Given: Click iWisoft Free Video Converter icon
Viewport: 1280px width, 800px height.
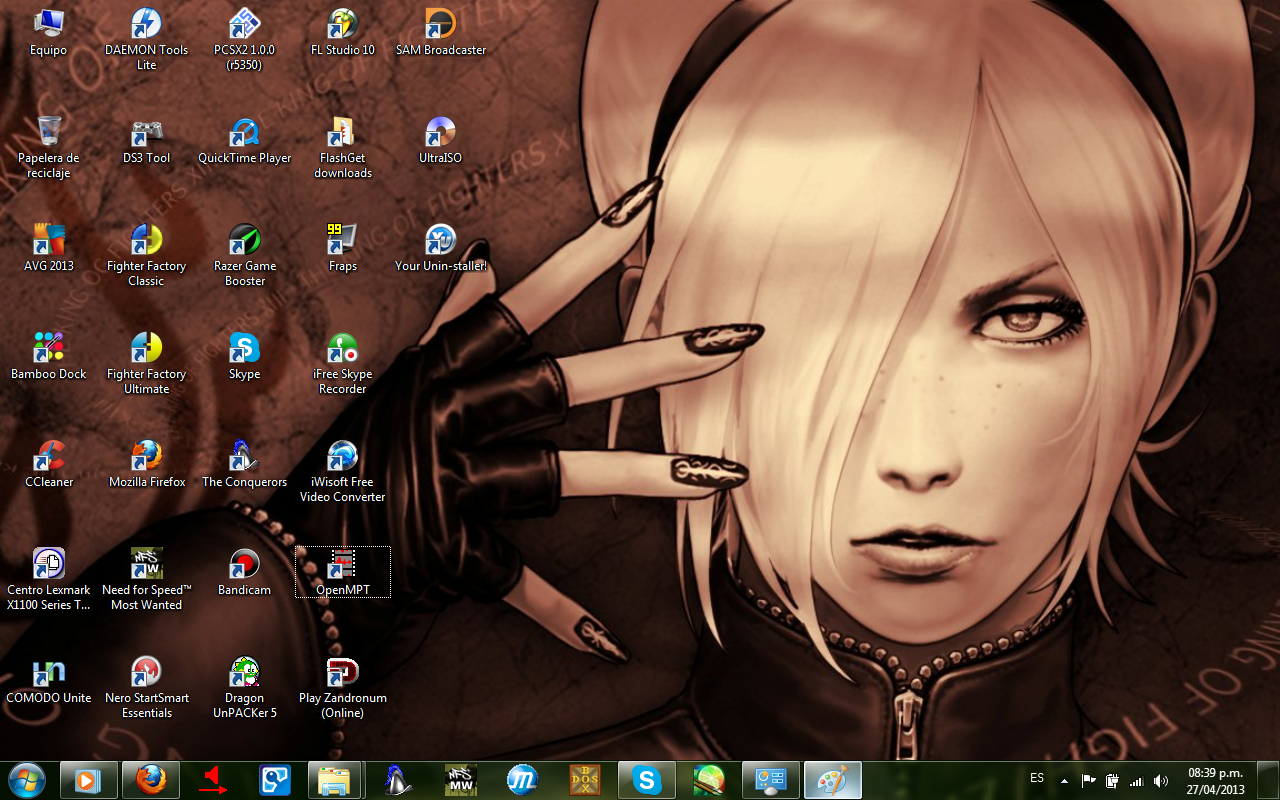Looking at the screenshot, I should (343, 471).
